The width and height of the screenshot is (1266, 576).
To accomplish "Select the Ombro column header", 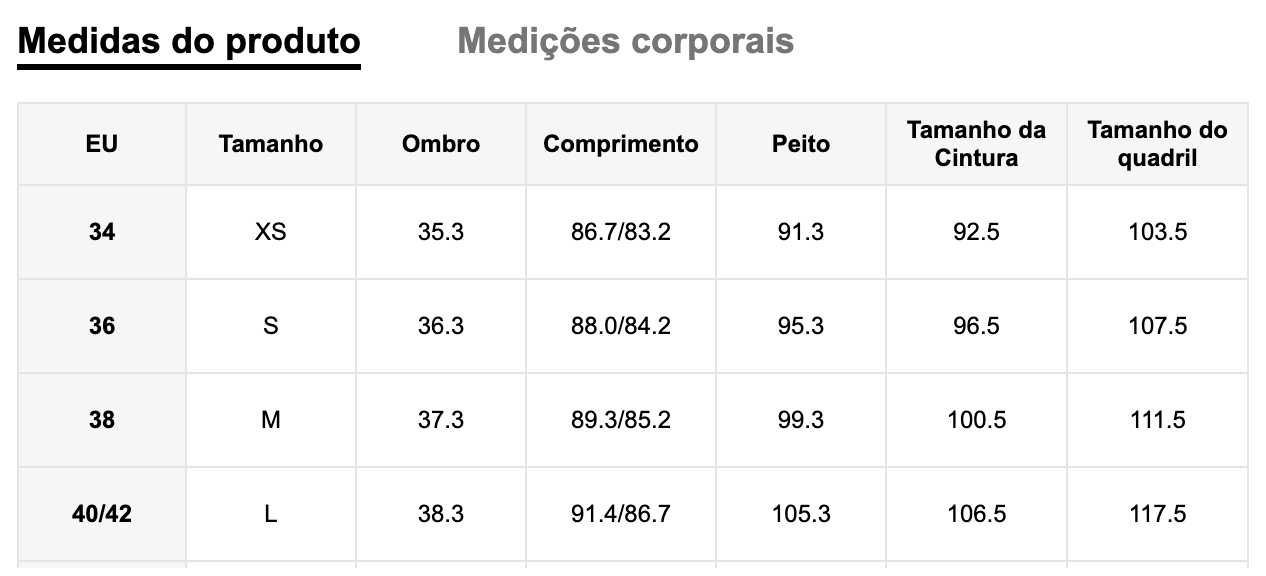I will tap(441, 144).
